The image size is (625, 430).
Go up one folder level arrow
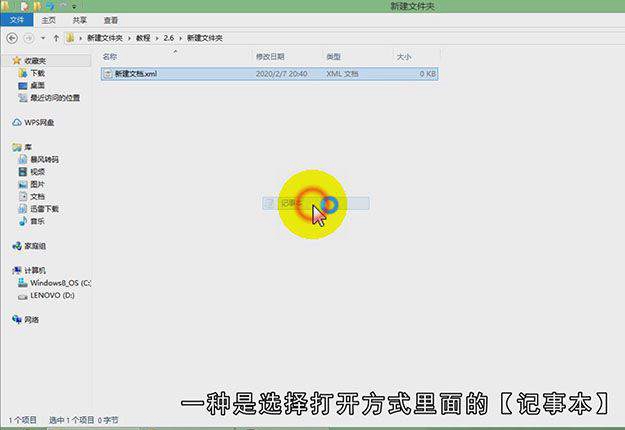click(56, 38)
